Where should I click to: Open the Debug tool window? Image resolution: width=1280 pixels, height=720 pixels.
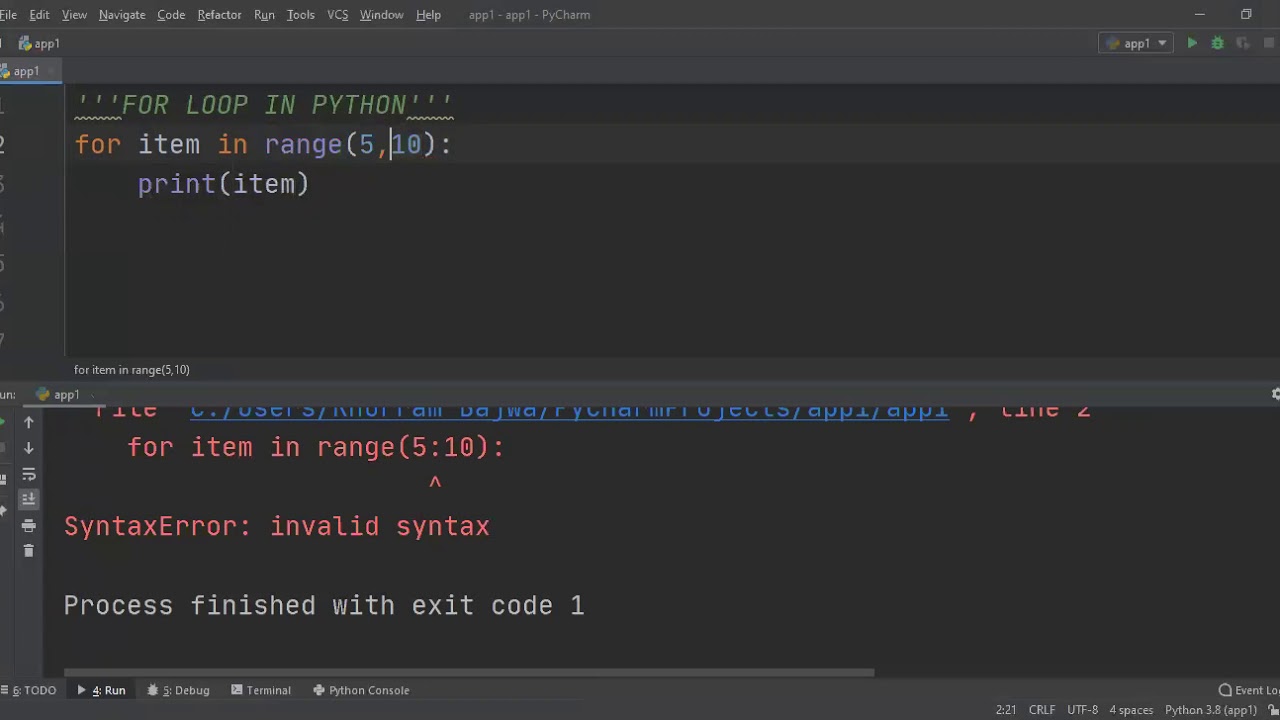tap(179, 690)
